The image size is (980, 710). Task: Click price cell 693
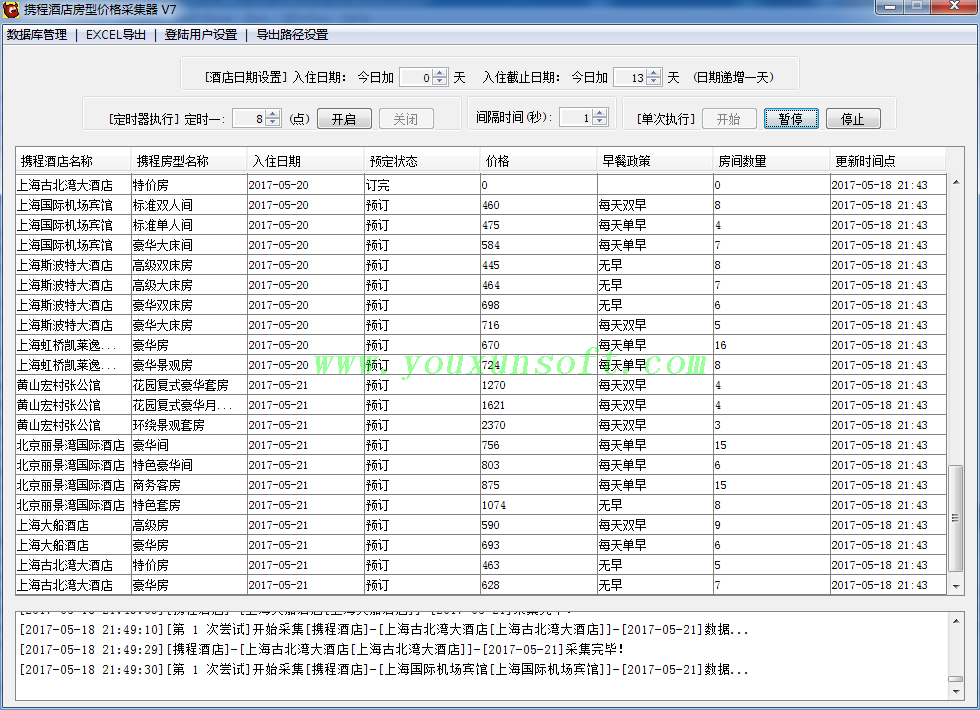click(538, 545)
